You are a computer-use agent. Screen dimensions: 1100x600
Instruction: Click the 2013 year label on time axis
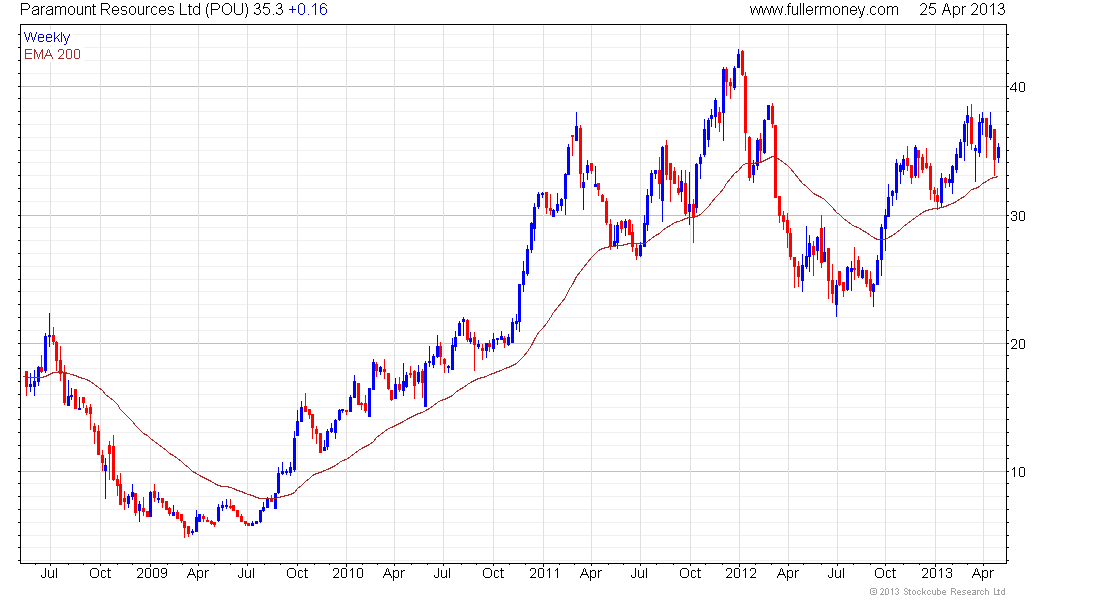coord(937,573)
